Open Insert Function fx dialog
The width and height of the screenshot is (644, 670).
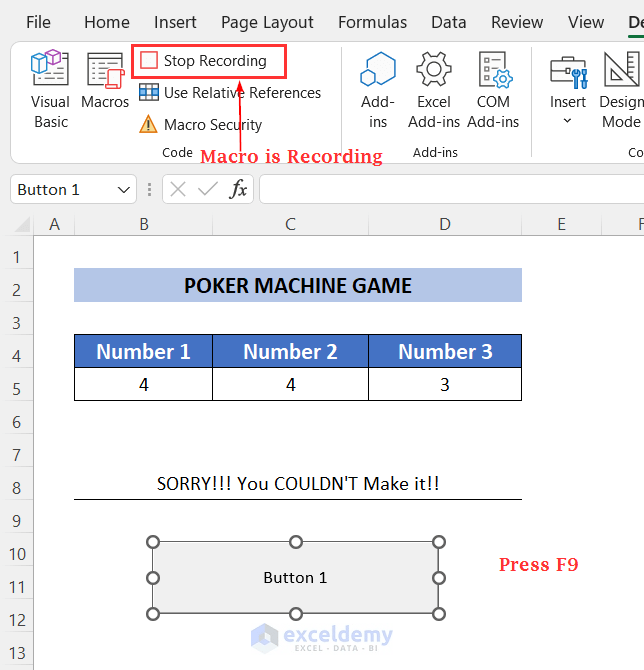point(238,189)
